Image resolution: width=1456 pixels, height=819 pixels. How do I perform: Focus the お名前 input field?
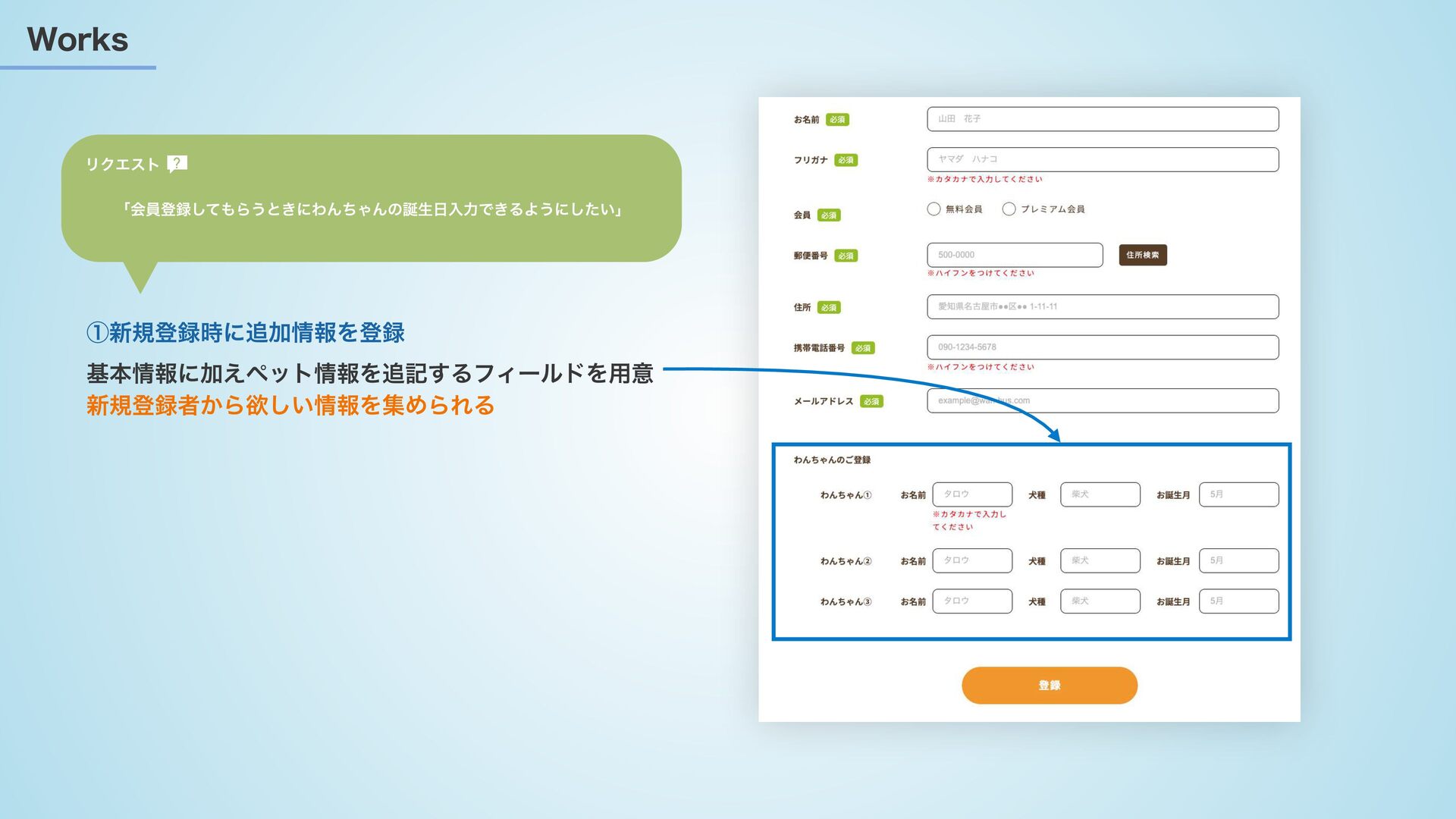pyautogui.click(x=1102, y=119)
